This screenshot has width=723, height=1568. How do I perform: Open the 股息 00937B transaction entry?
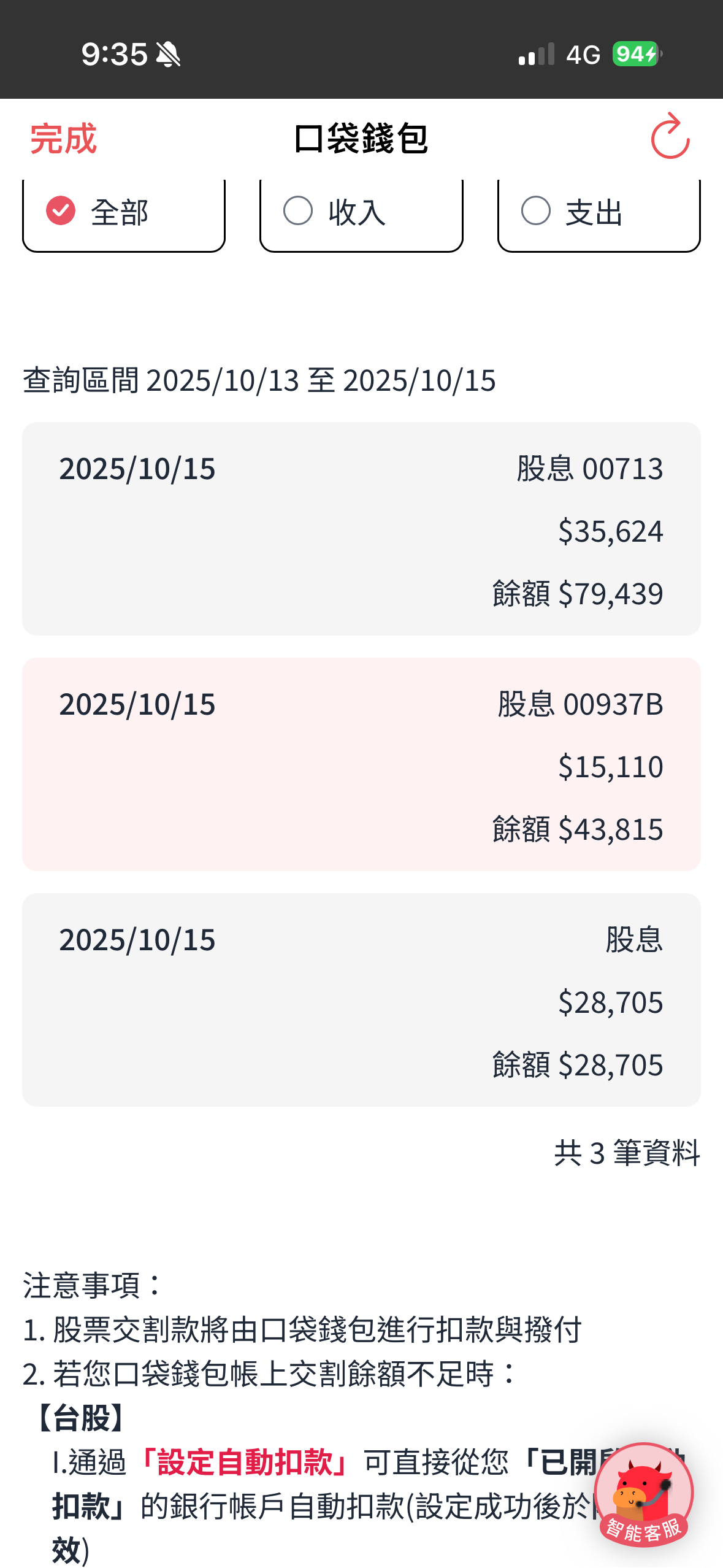tap(361, 764)
